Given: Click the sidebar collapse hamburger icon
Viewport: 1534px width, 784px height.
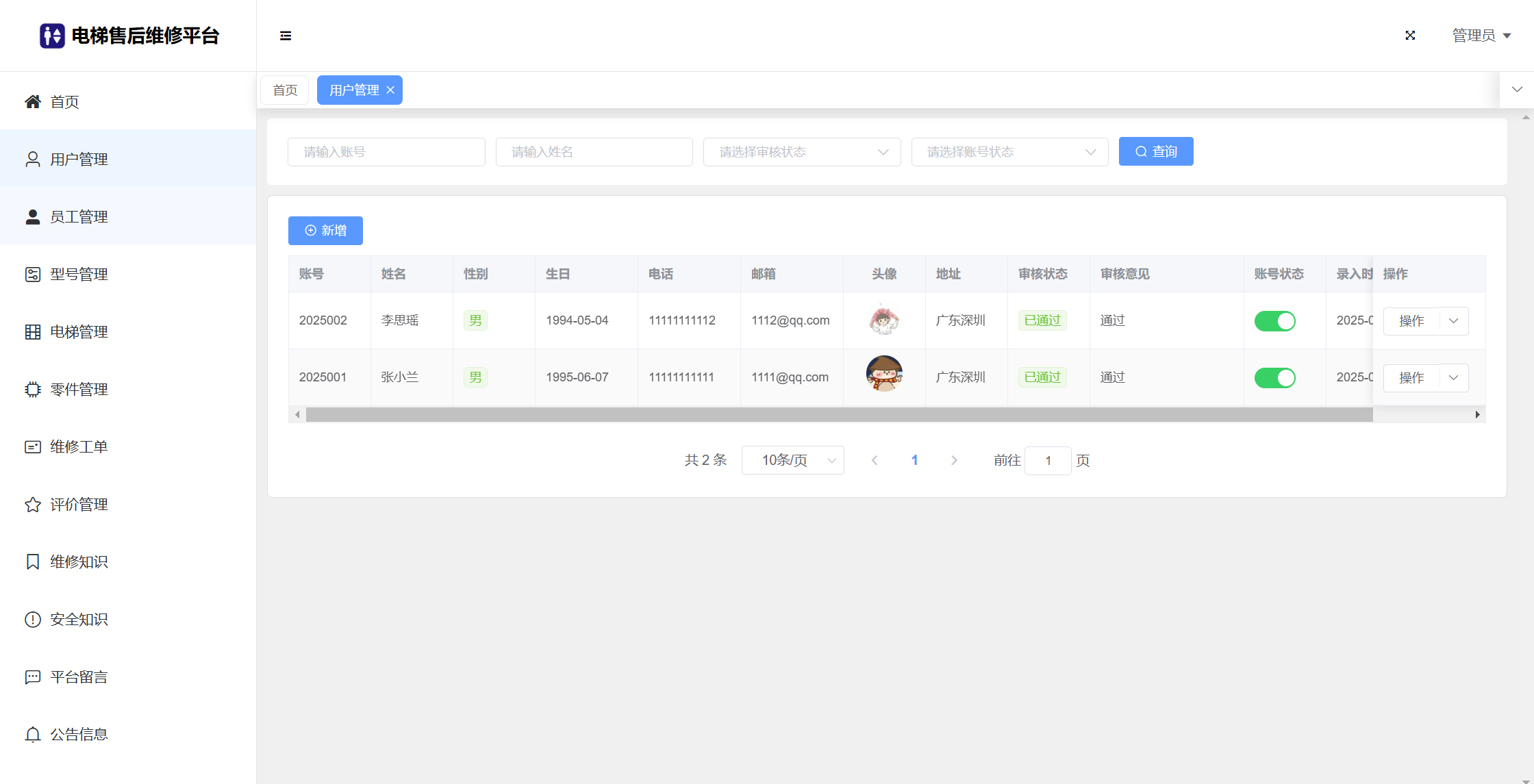Looking at the screenshot, I should point(286,36).
